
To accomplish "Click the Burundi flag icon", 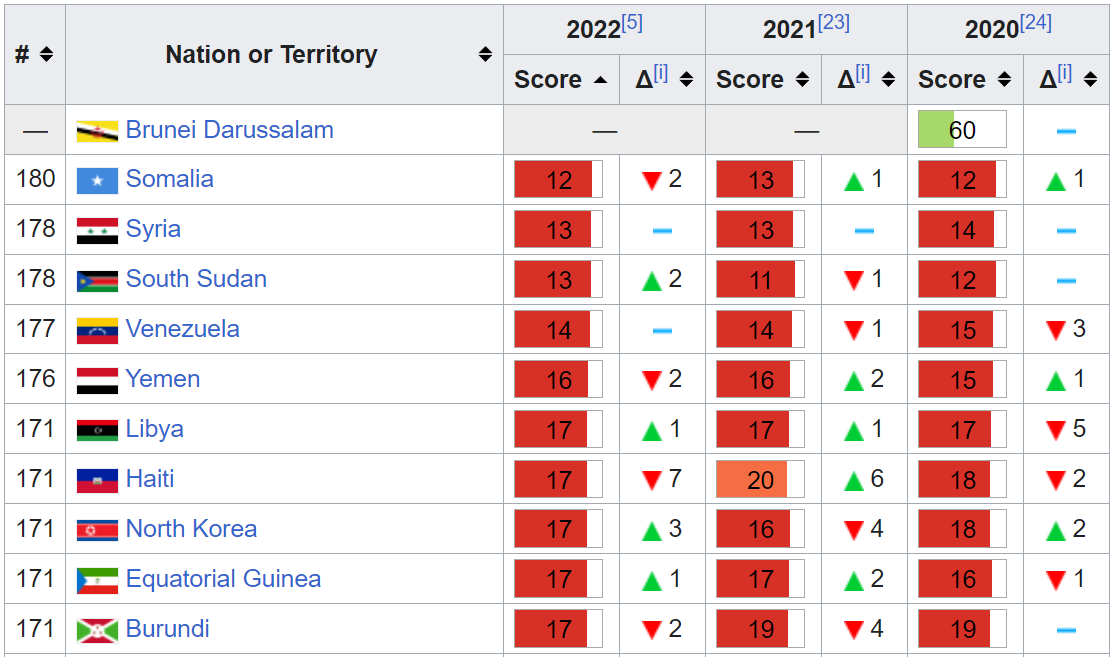I will click(97, 630).
